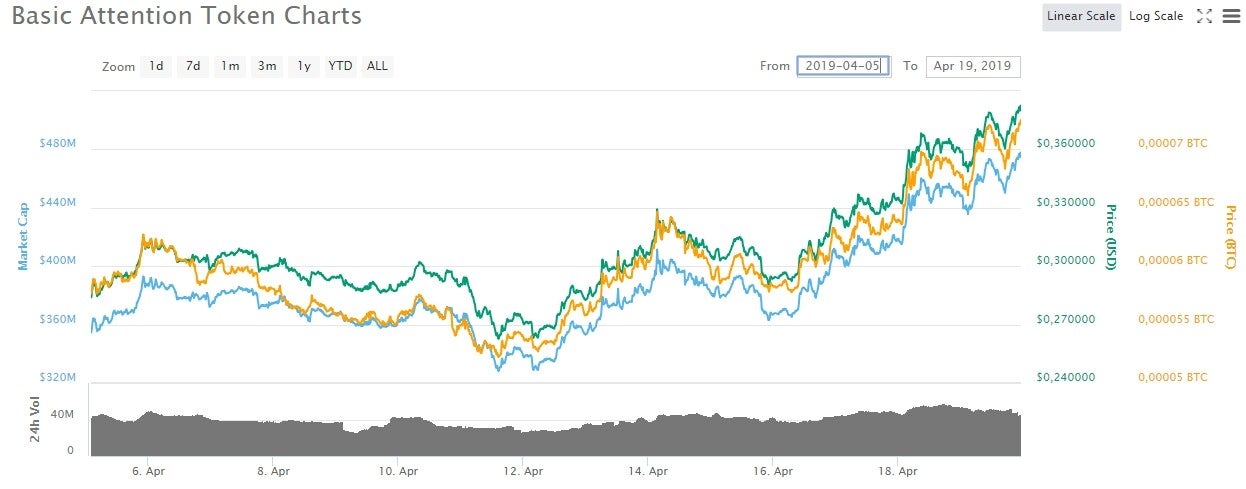Switch chart to Log Scale

1156,16
